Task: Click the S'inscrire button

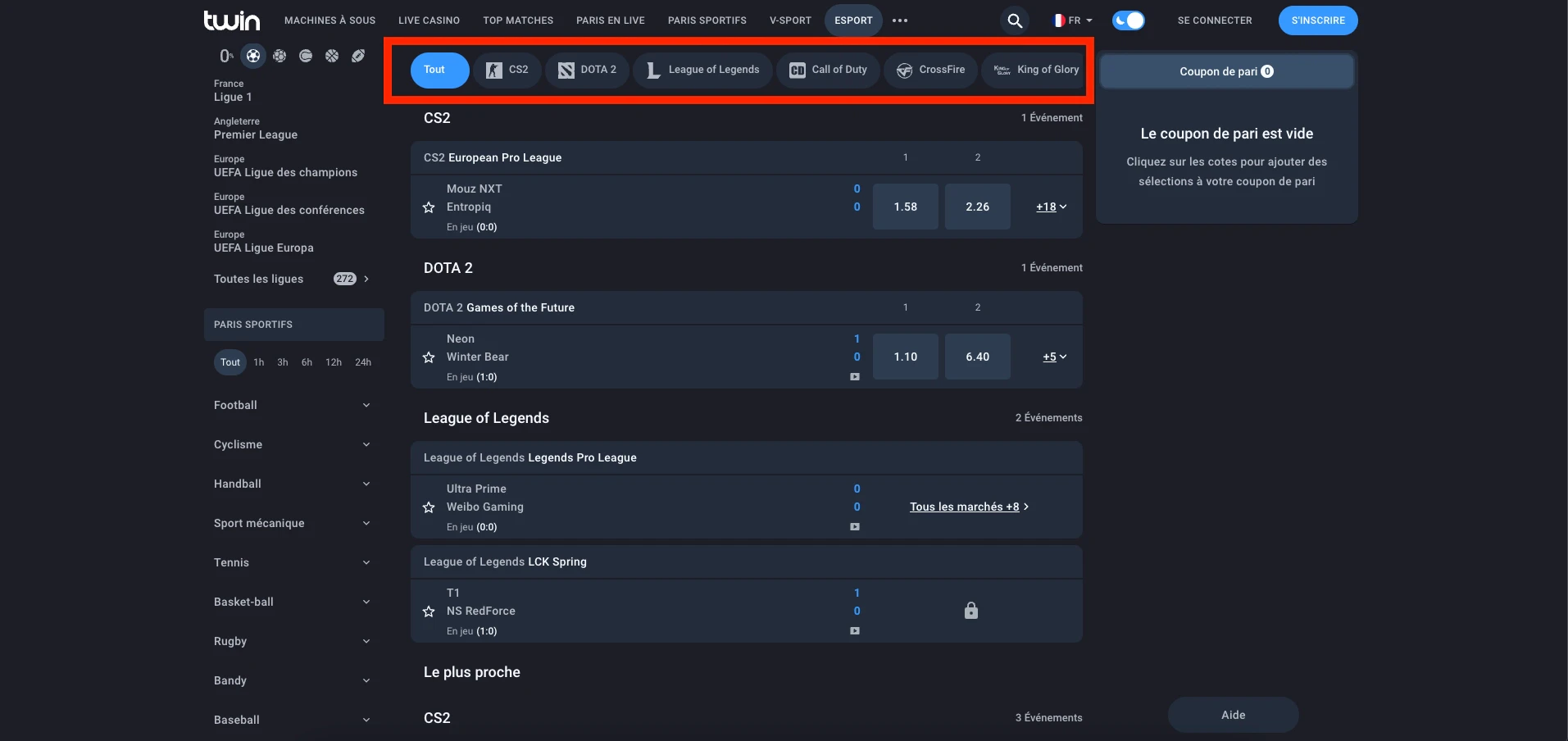Action: [1318, 20]
